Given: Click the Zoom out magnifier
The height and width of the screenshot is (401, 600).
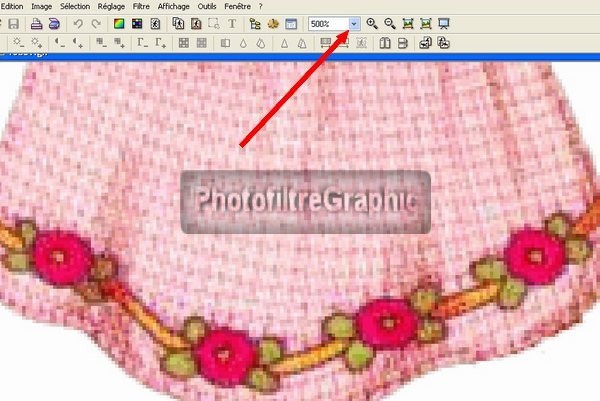Looking at the screenshot, I should [390, 23].
